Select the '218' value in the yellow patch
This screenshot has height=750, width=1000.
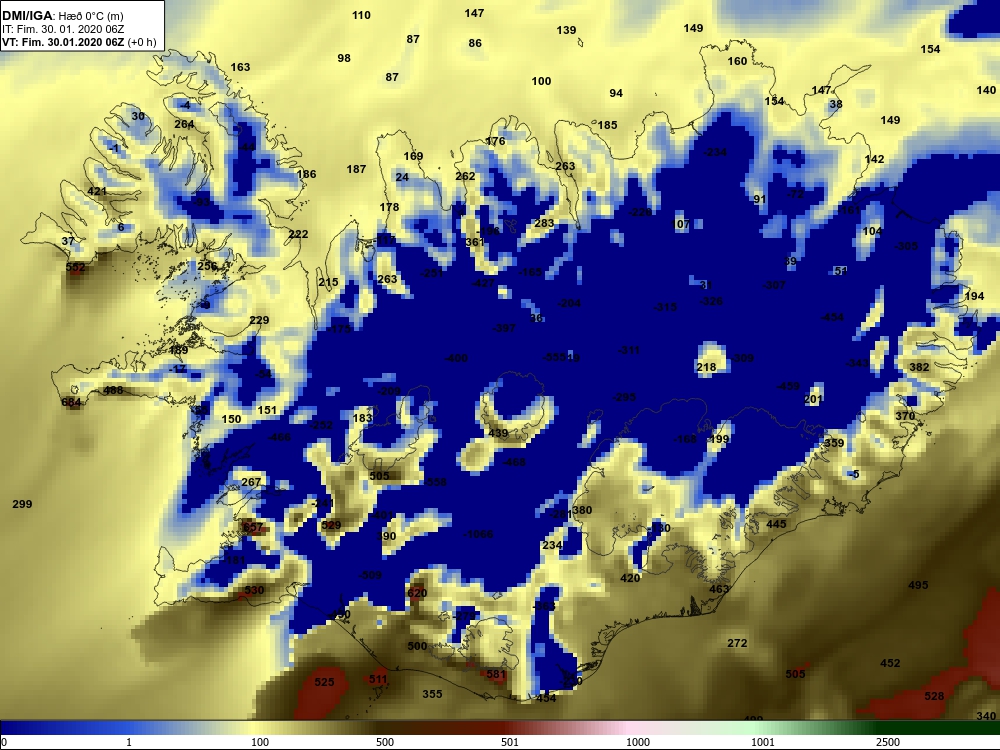[706, 367]
